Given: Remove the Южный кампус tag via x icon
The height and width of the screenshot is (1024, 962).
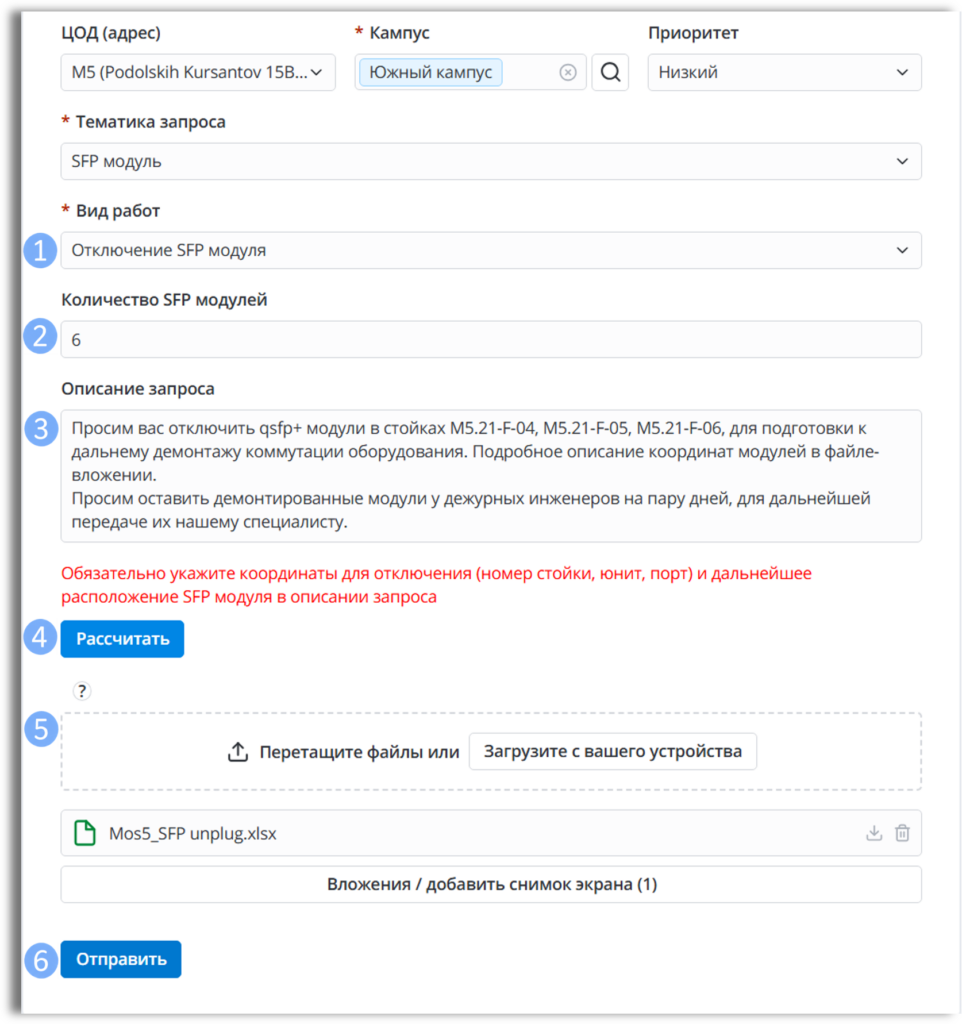Looking at the screenshot, I should click(568, 72).
